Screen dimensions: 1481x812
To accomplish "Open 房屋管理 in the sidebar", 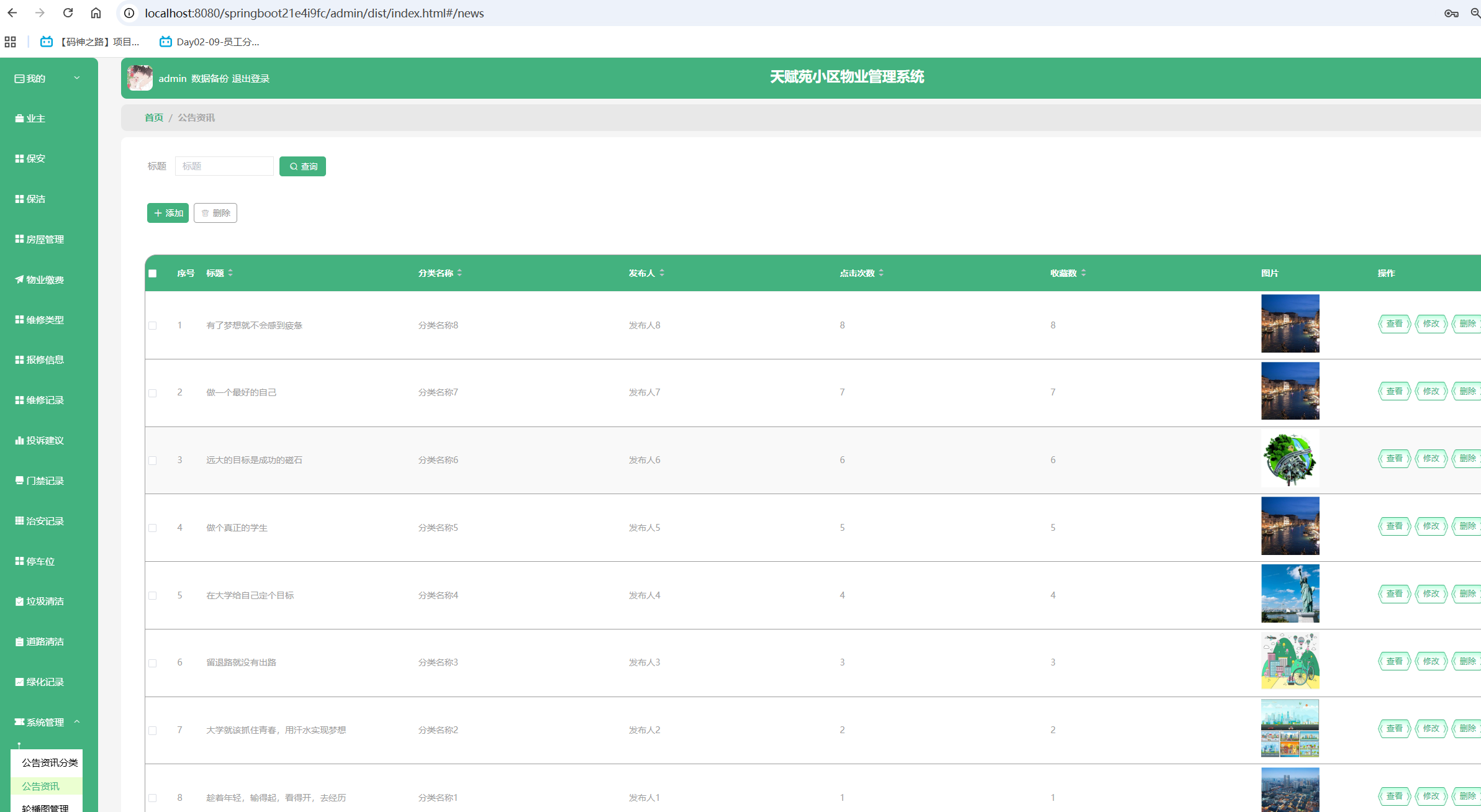I will tap(45, 240).
